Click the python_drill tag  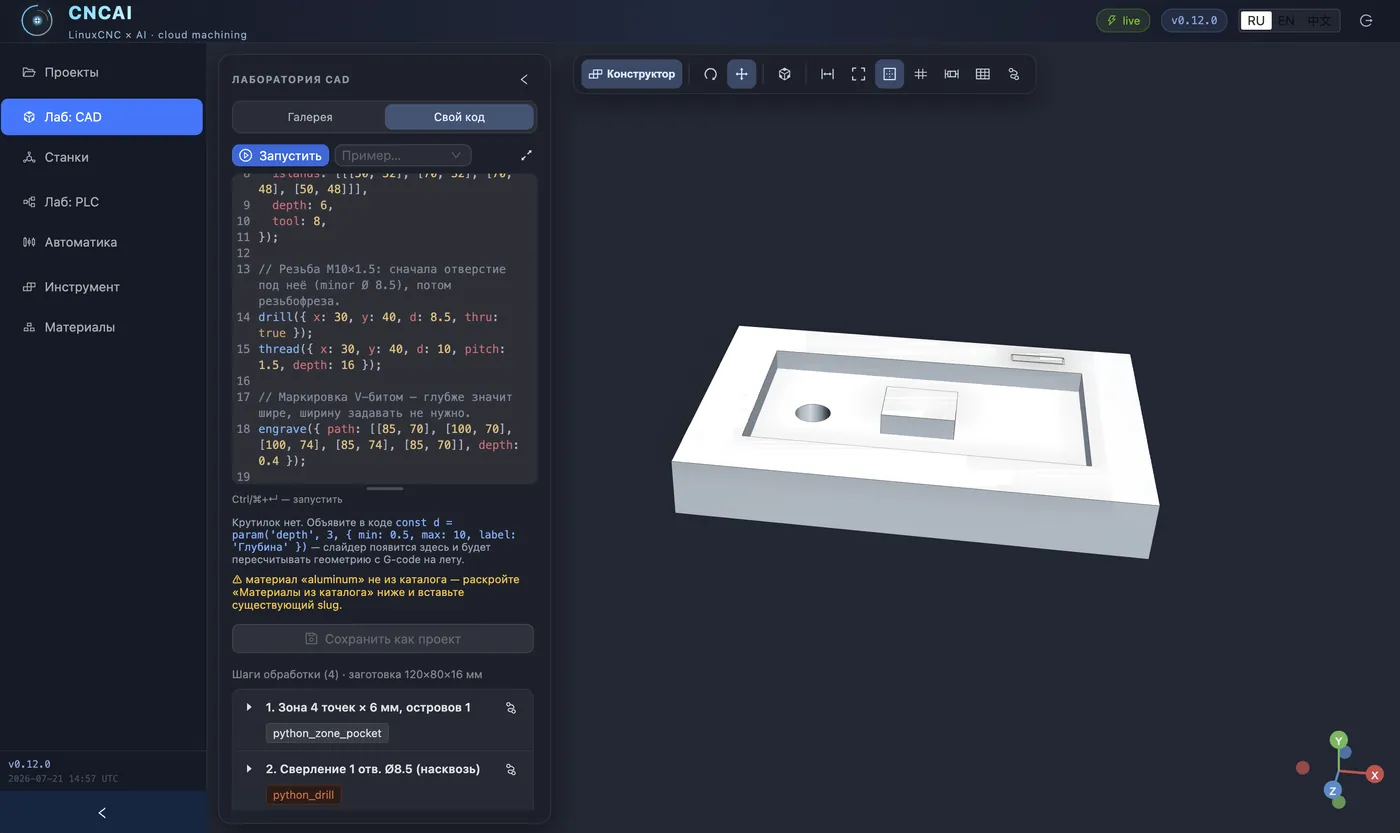point(304,795)
